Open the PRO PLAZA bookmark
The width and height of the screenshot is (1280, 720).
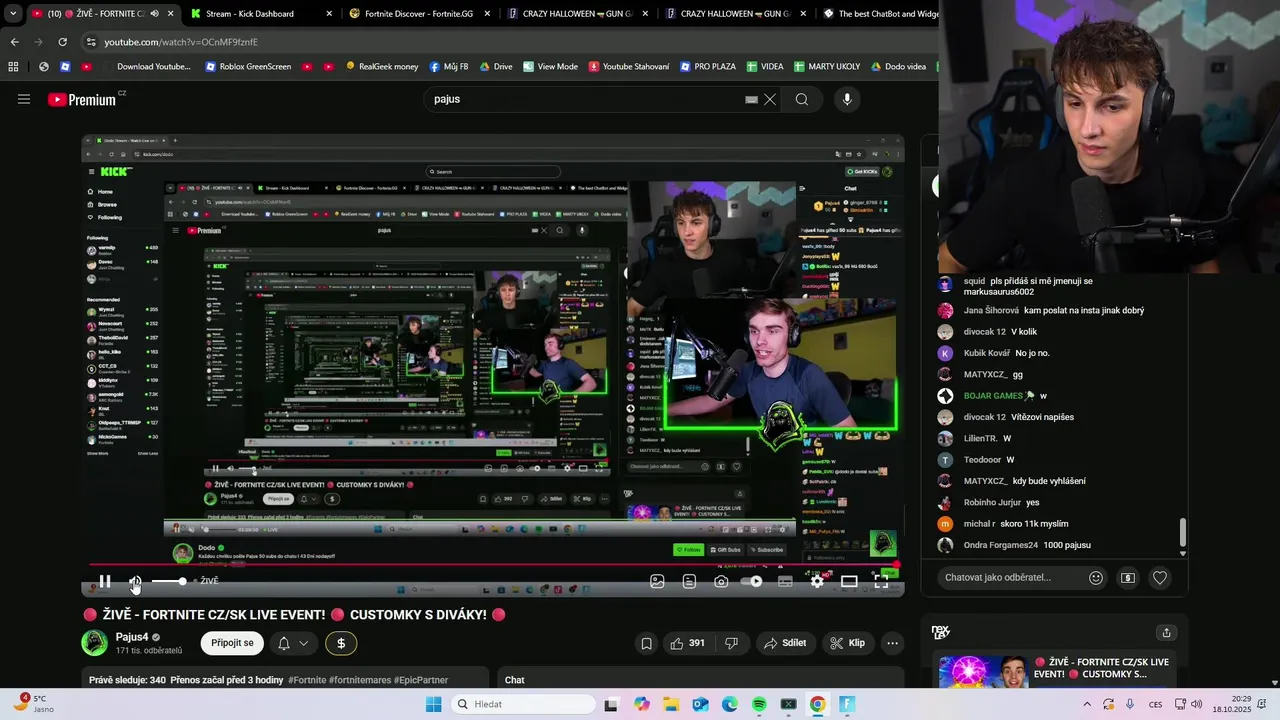pos(708,67)
